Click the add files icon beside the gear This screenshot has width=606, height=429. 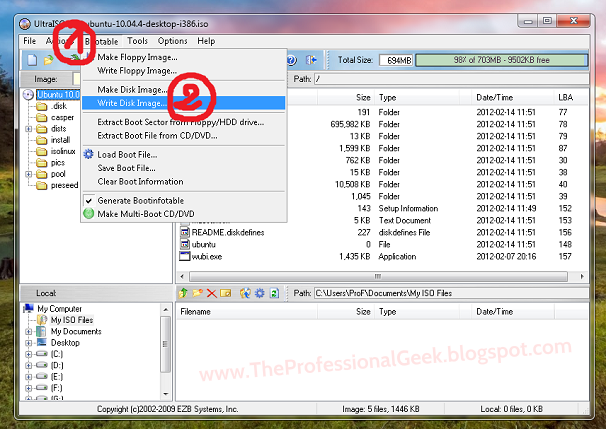[x=245, y=293]
